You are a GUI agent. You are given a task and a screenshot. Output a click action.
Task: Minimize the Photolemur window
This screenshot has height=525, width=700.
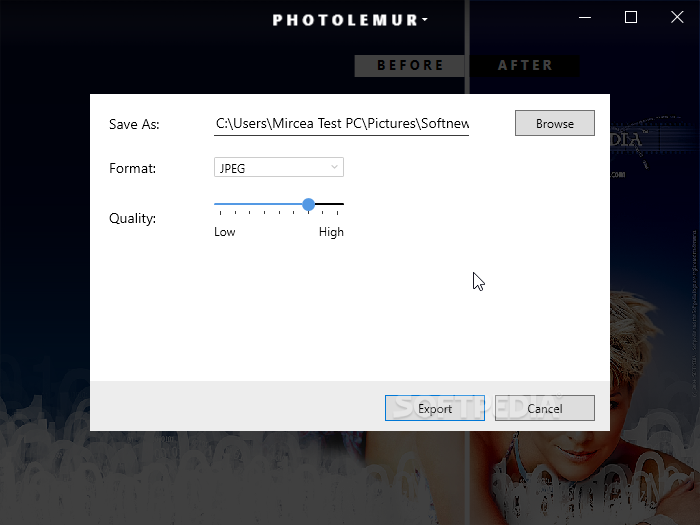point(585,17)
